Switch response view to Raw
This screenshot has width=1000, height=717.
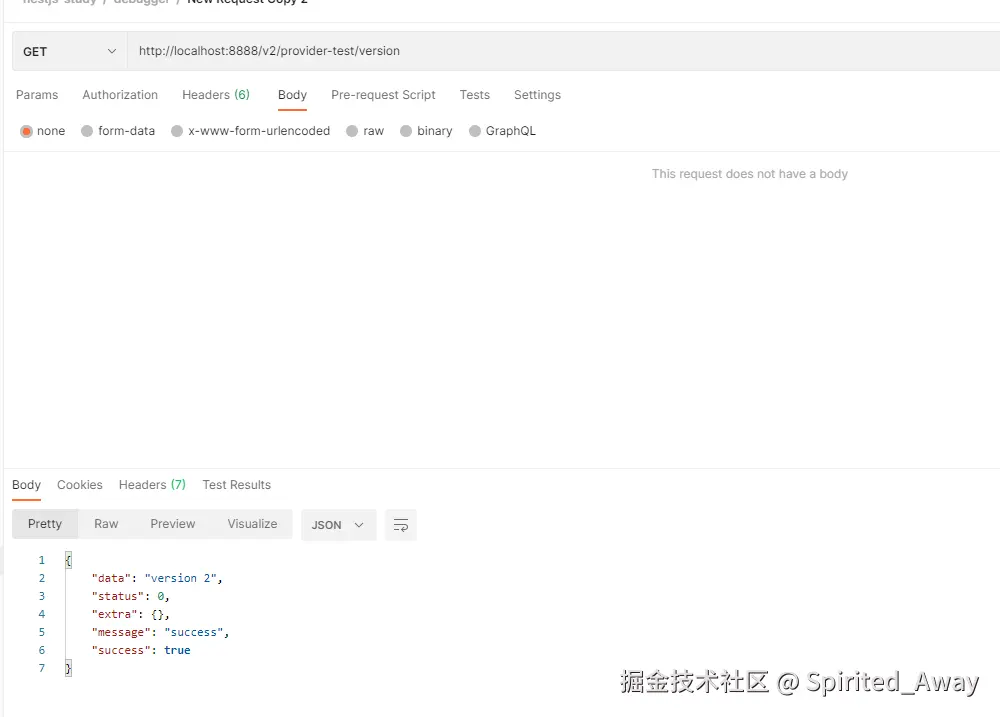(x=106, y=524)
